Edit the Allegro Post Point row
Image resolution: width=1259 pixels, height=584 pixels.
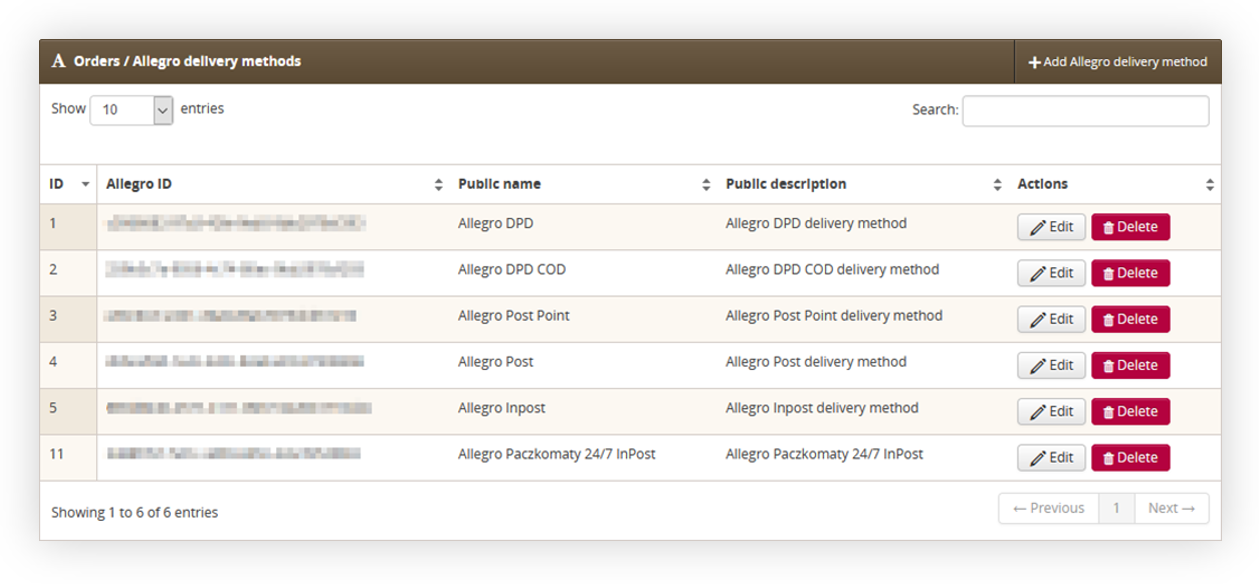point(1051,319)
